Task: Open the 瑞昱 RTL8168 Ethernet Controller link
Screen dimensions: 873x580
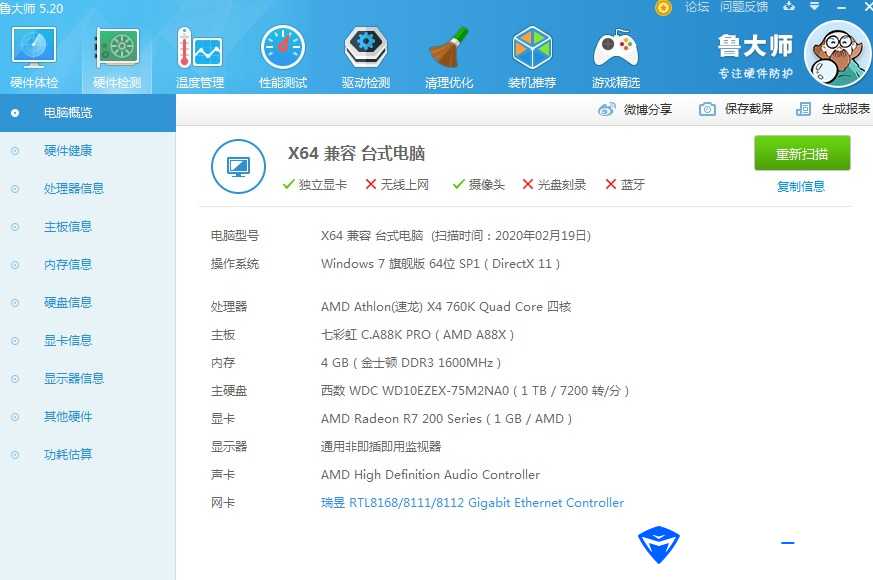Action: pos(472,503)
